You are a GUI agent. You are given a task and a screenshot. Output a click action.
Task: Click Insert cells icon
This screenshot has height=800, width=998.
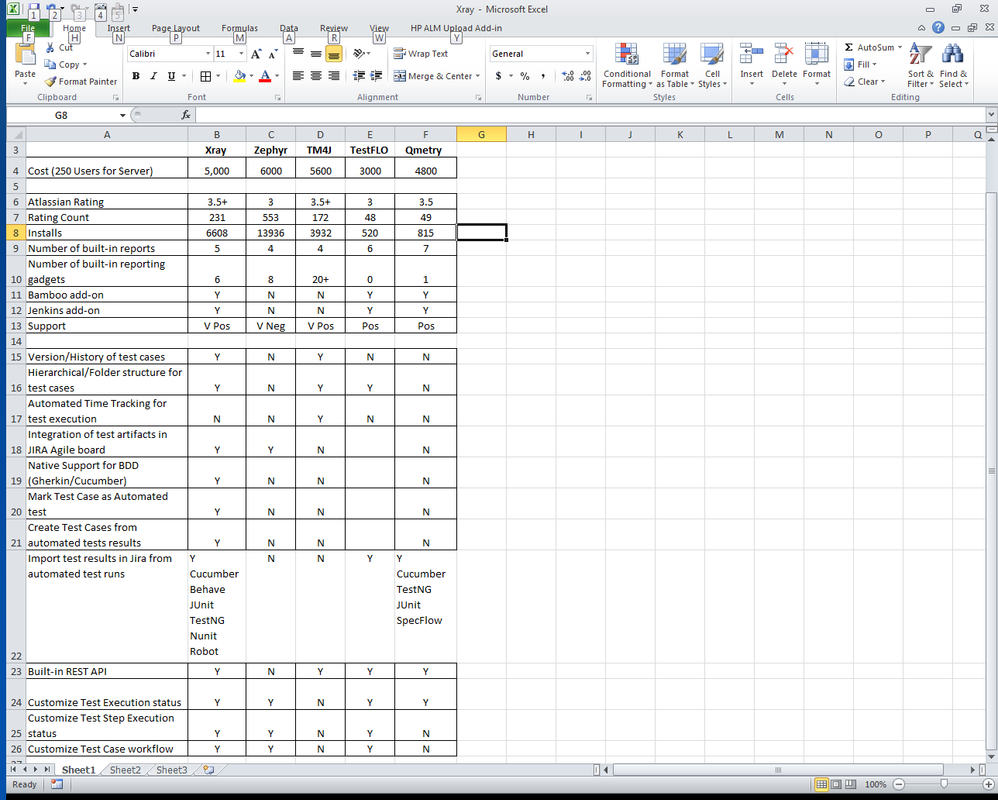[752, 55]
